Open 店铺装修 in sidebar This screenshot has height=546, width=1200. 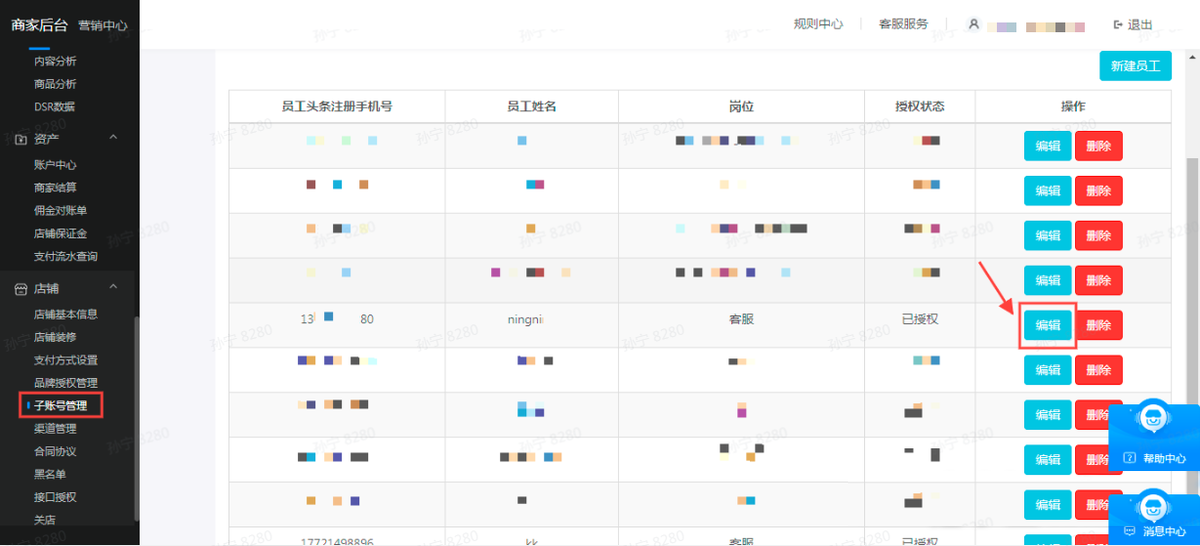tap(55, 337)
